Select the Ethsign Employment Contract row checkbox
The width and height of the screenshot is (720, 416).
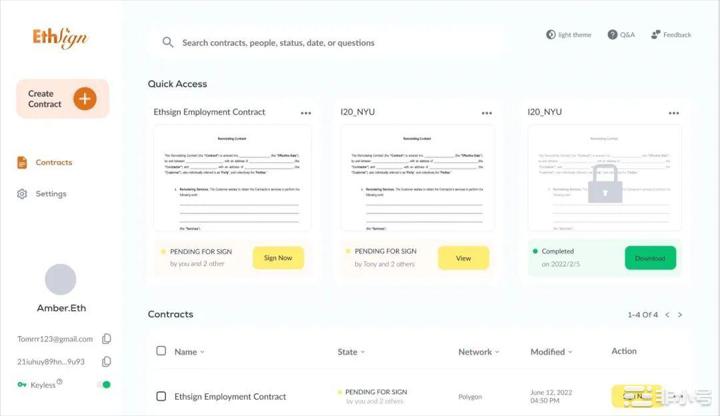161,396
